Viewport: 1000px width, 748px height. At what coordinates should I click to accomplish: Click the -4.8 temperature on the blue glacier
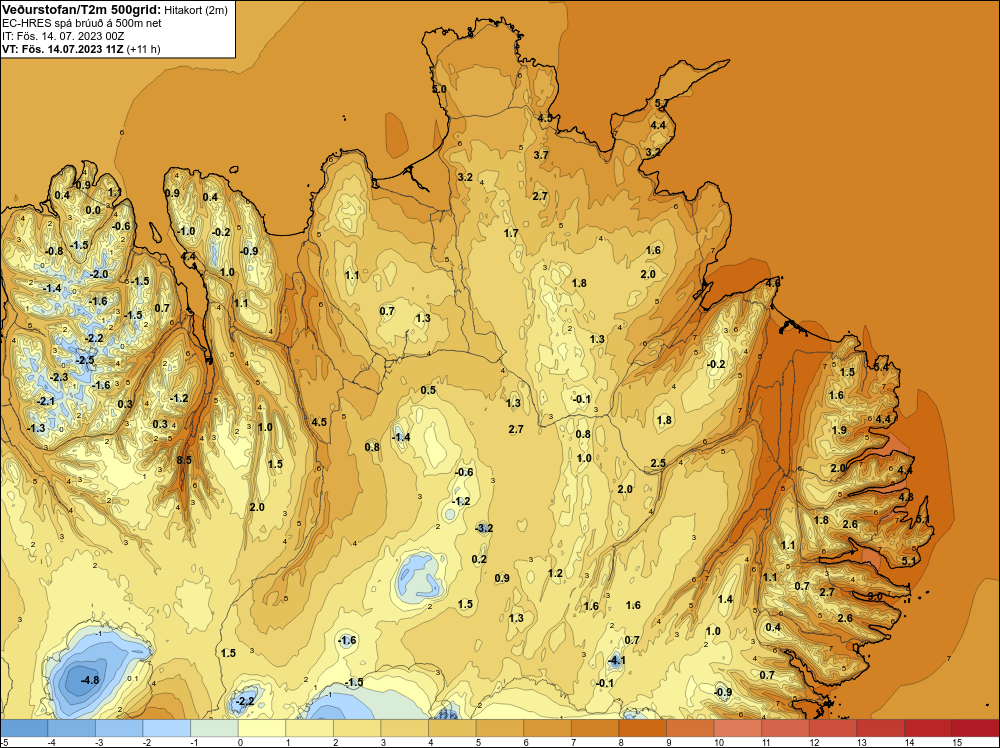coord(90,680)
